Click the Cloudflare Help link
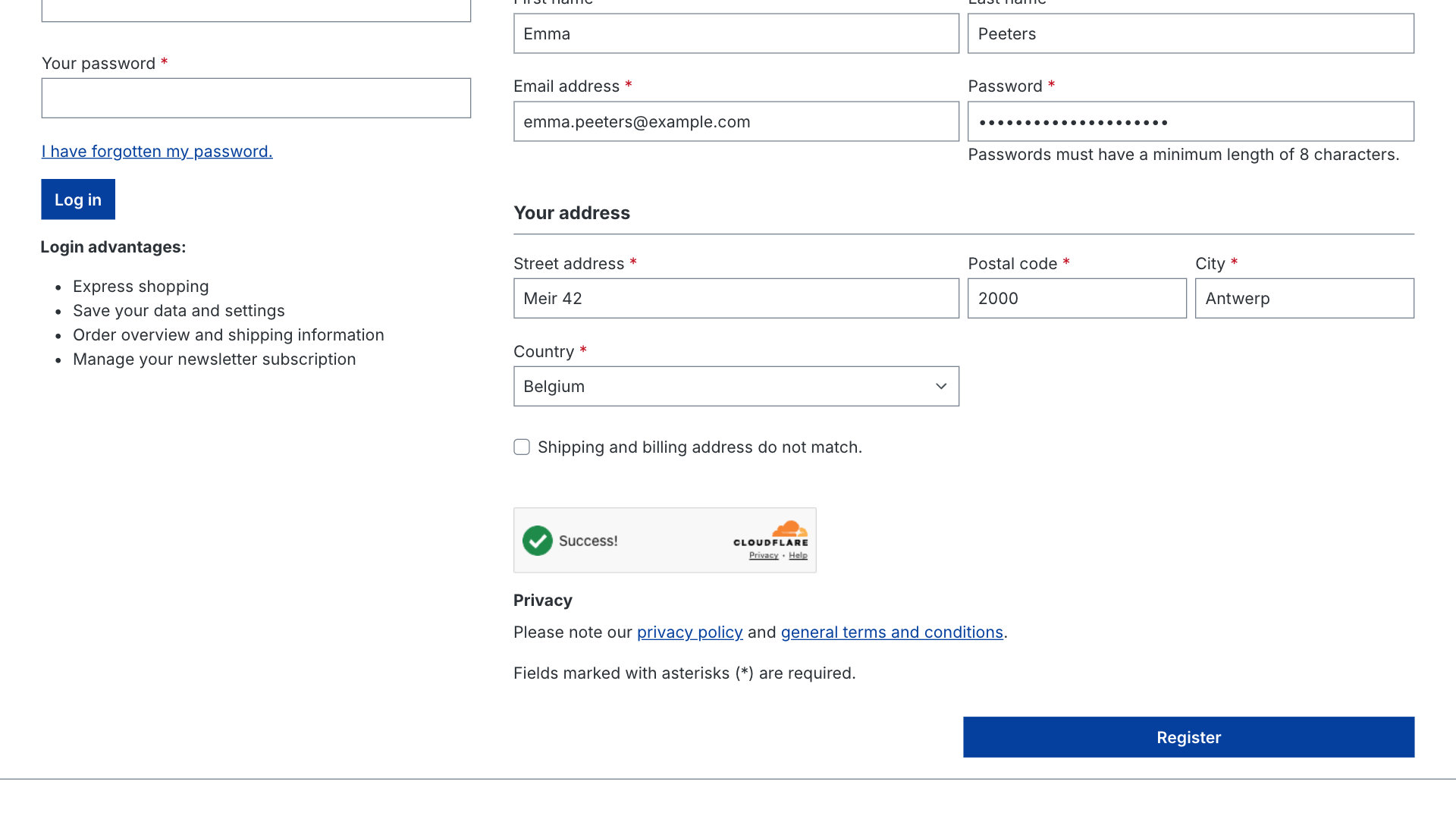The width and height of the screenshot is (1456, 819). click(798, 556)
